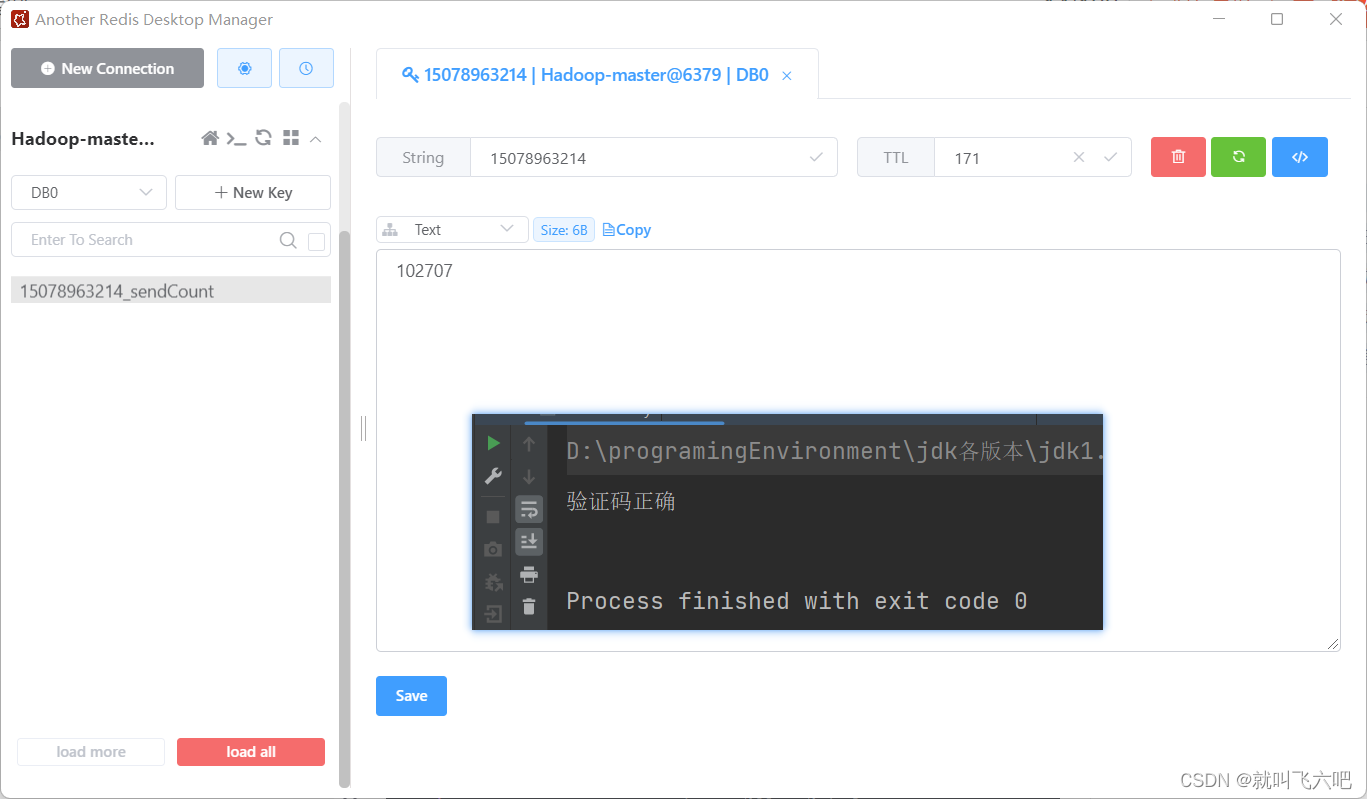Click the panel splitter handle
1367x799 pixels.
tap(364, 428)
